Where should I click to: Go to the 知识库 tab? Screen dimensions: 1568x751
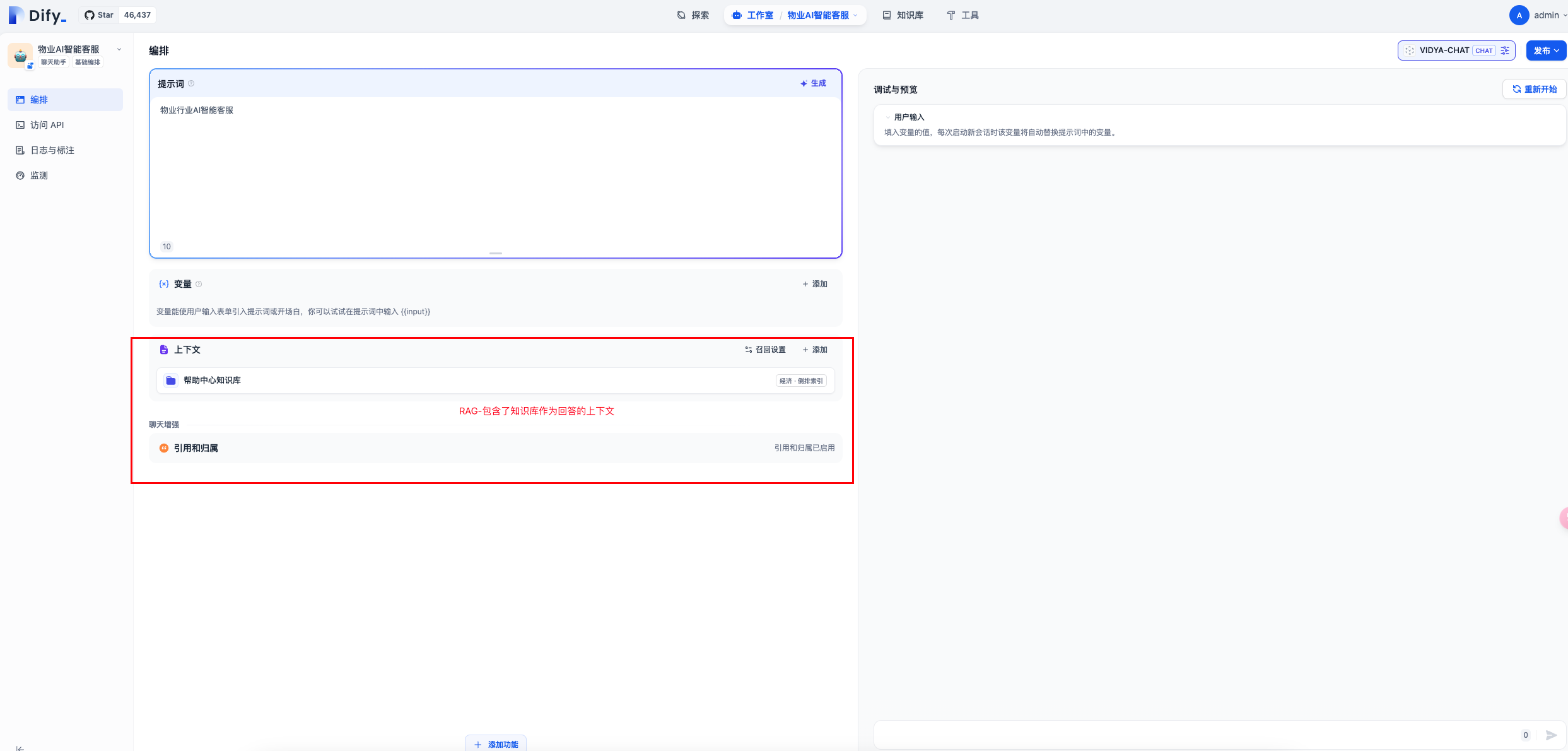pyautogui.click(x=903, y=15)
